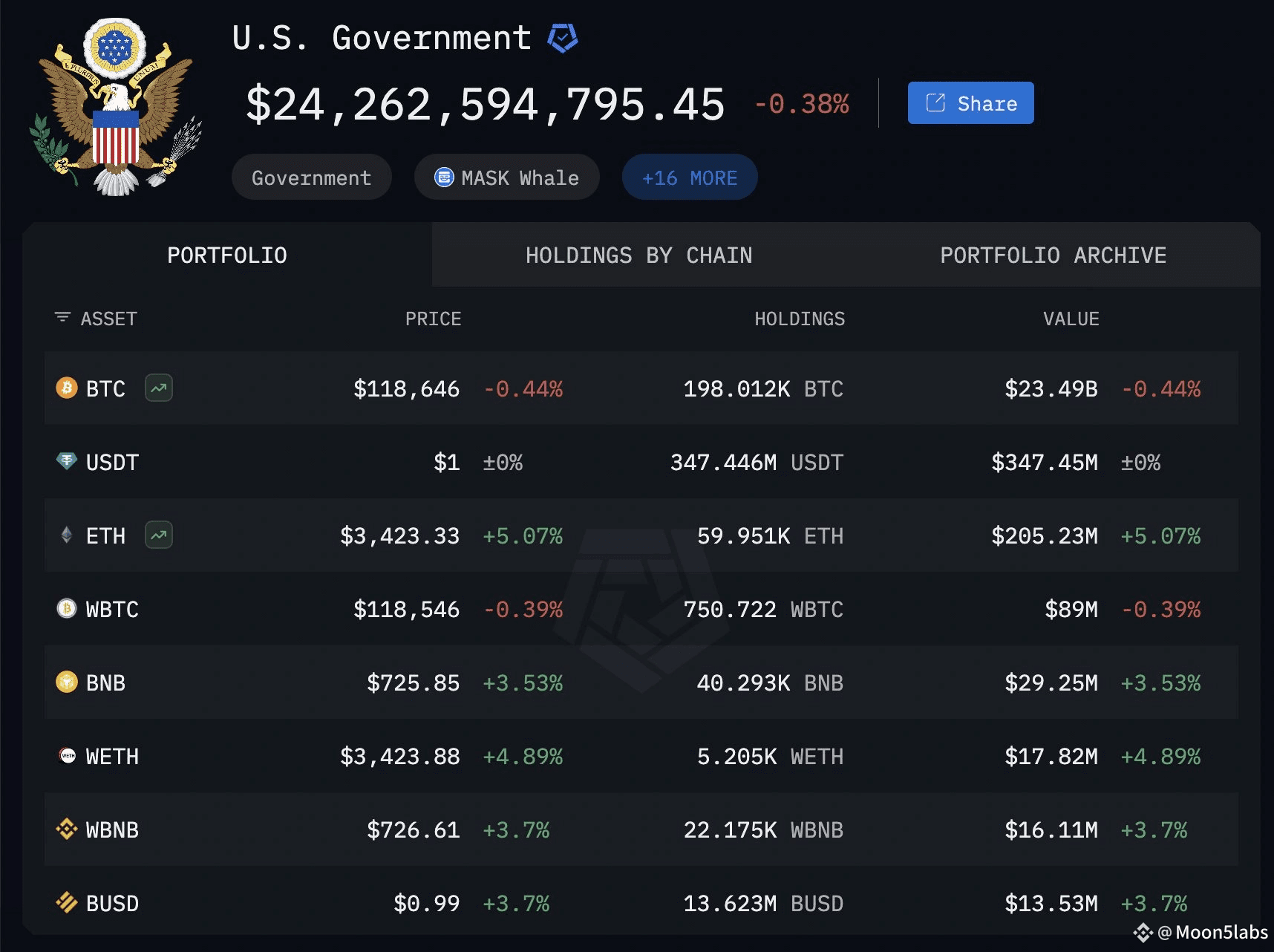The height and width of the screenshot is (952, 1274).
Task: Open the USDT asset link
Action: click(x=112, y=462)
